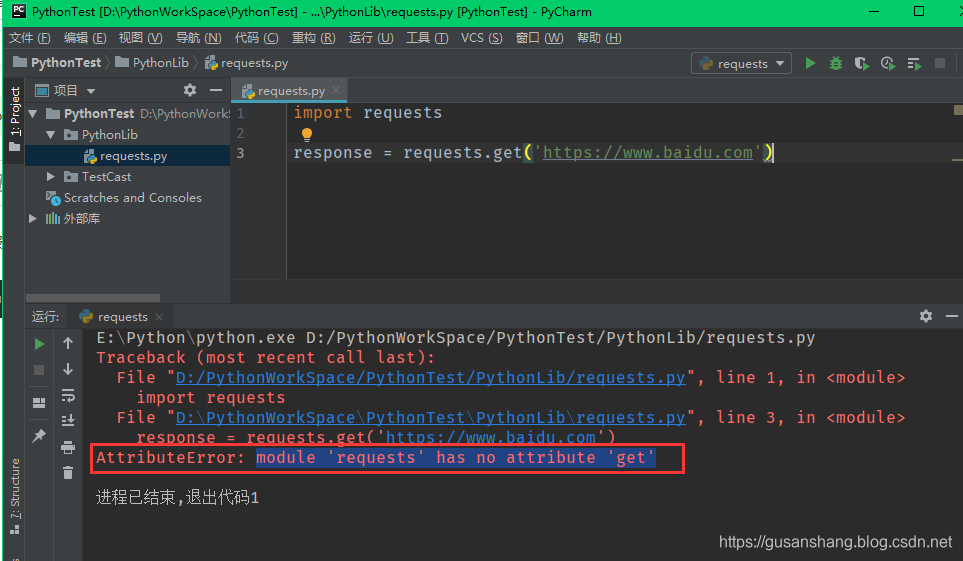Collapse the PythonLib folder
The image size is (963, 561).
click(x=51, y=135)
